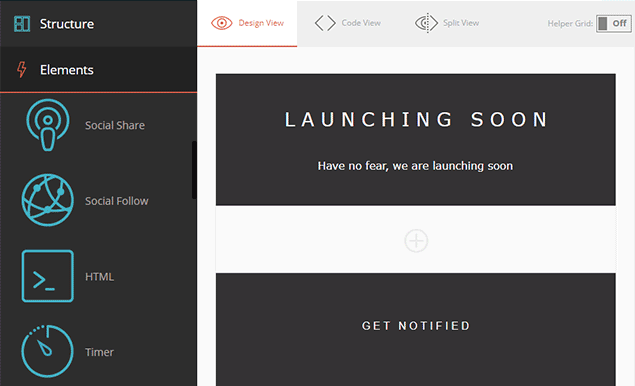
Task: Switch to the Code View tab
Action: pos(348,23)
